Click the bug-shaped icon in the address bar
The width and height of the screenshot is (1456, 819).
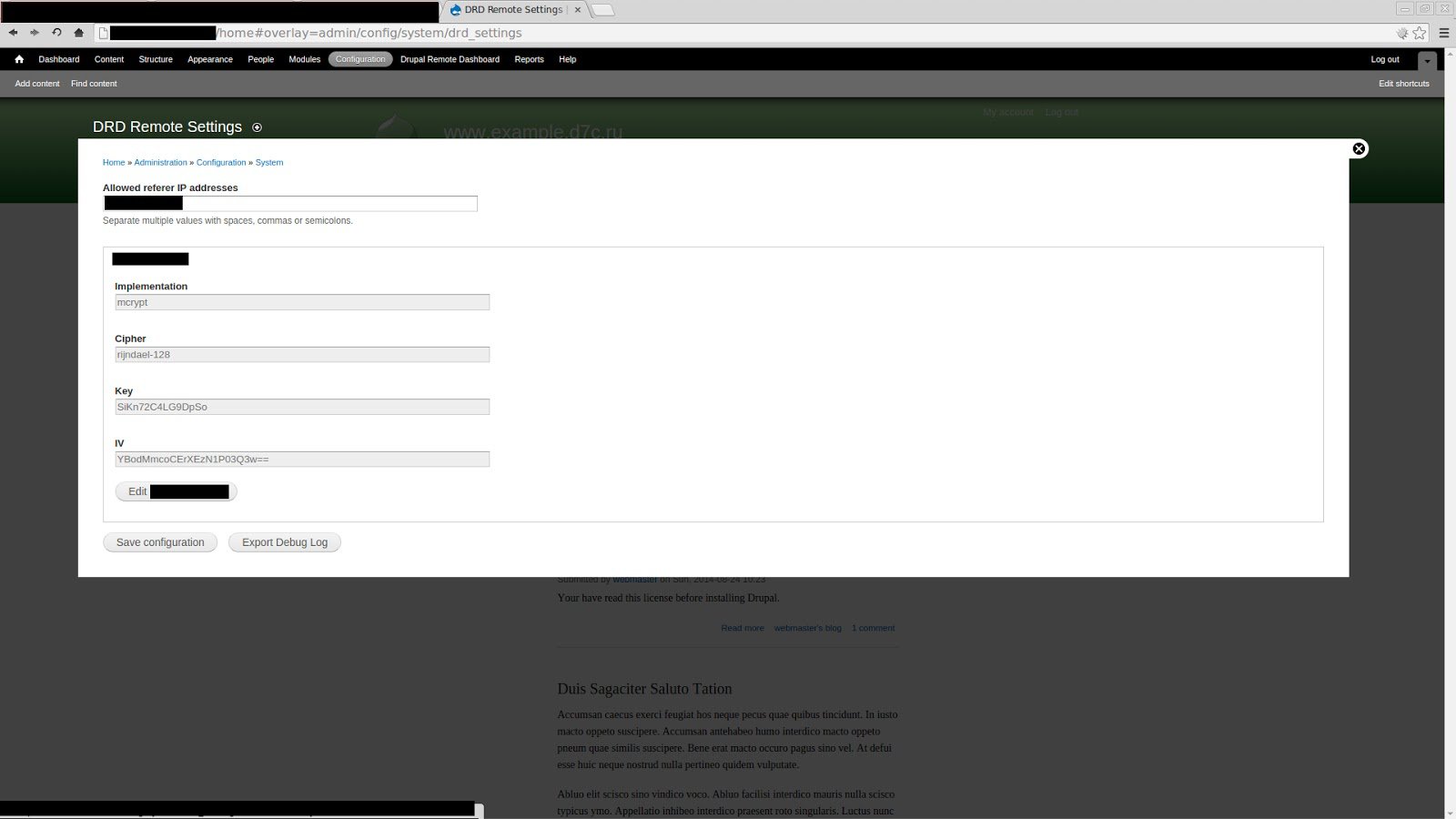coord(1401,33)
